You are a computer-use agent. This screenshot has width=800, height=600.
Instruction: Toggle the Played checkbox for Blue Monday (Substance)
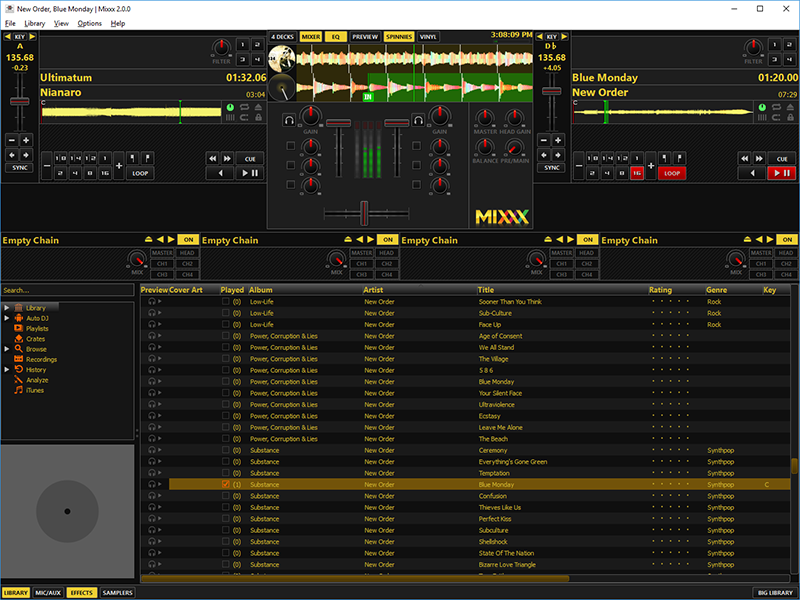click(x=226, y=484)
